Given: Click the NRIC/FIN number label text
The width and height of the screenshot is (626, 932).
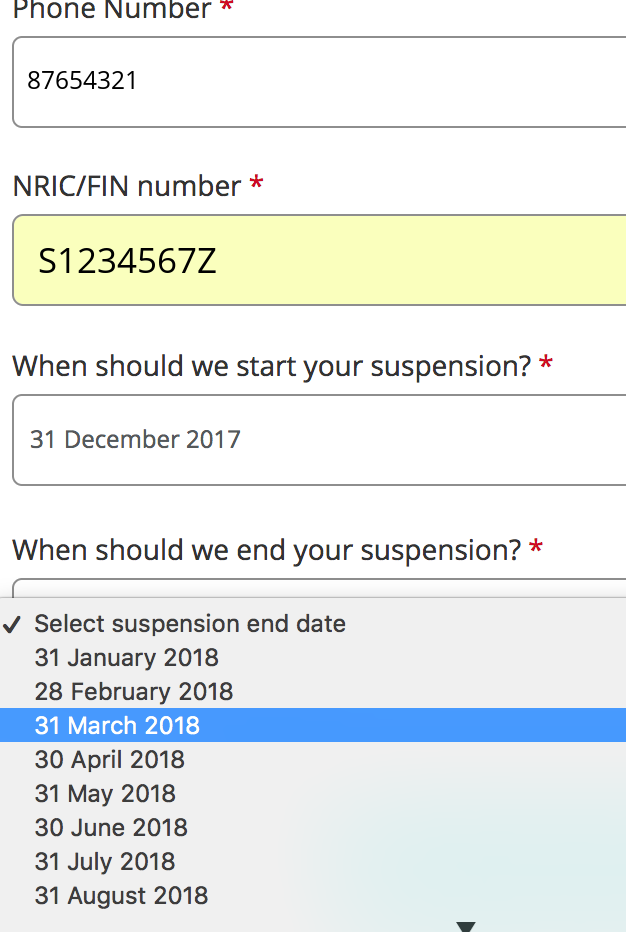Looking at the screenshot, I should tap(127, 186).
